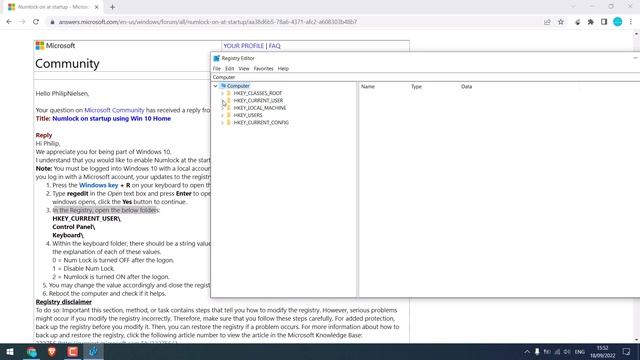Screen dimensions: 640x360
Task: Expand the HKEY_LOCAL_MACHINE node
Action: (222, 108)
